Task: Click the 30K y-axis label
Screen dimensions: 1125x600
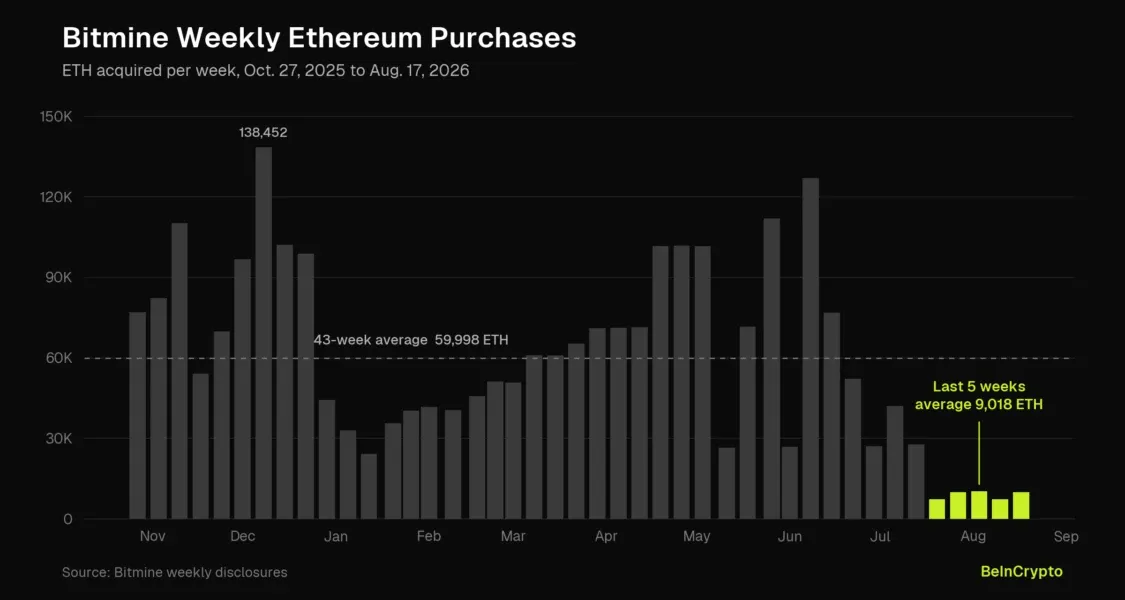Action: pos(59,439)
